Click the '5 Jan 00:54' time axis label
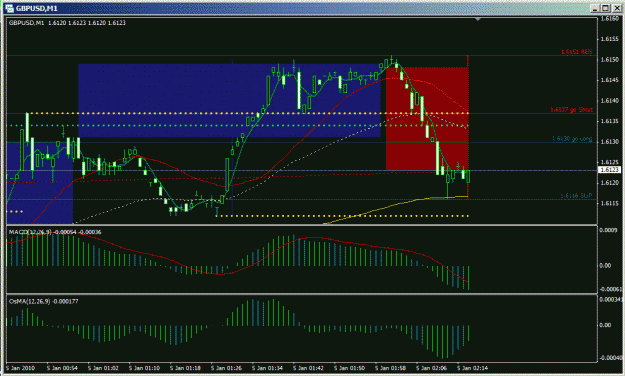 pyautogui.click(x=63, y=368)
